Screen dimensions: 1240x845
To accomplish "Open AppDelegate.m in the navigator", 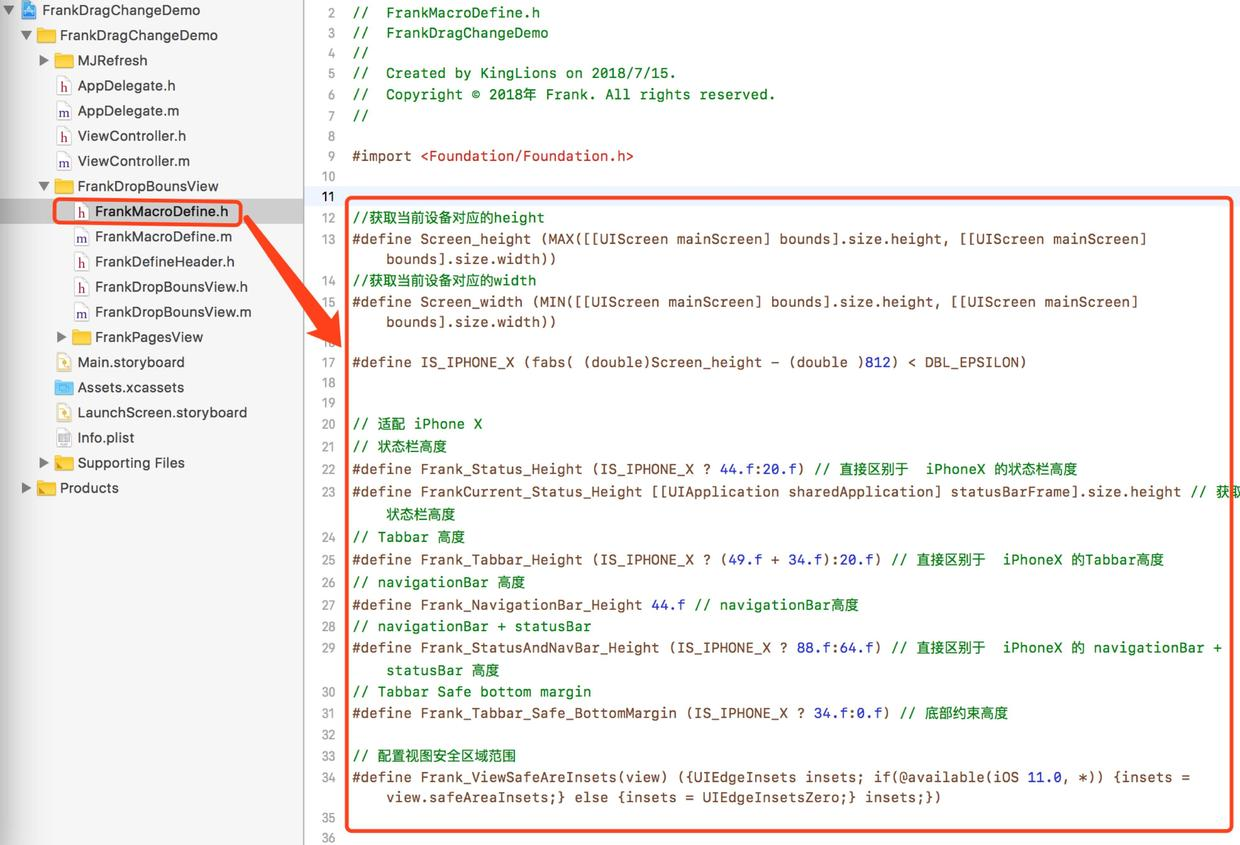I will coord(128,111).
